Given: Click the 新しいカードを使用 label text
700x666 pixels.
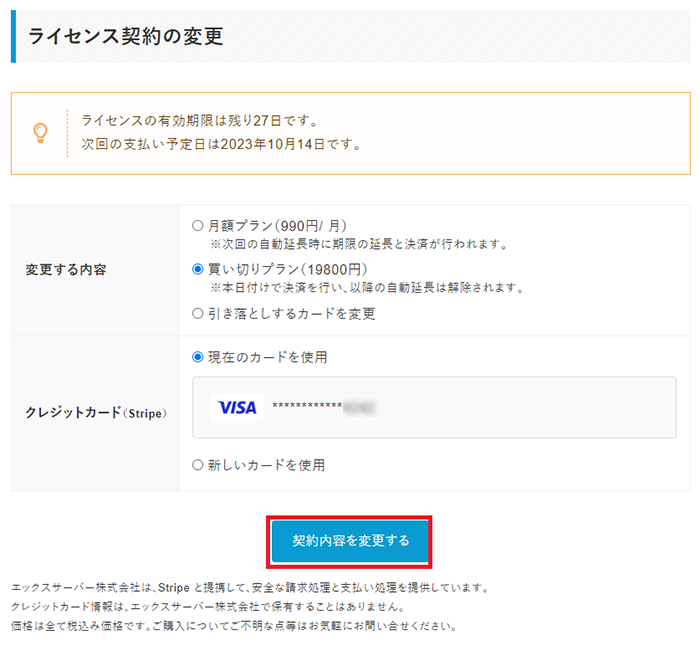Looking at the screenshot, I should coord(267,465).
